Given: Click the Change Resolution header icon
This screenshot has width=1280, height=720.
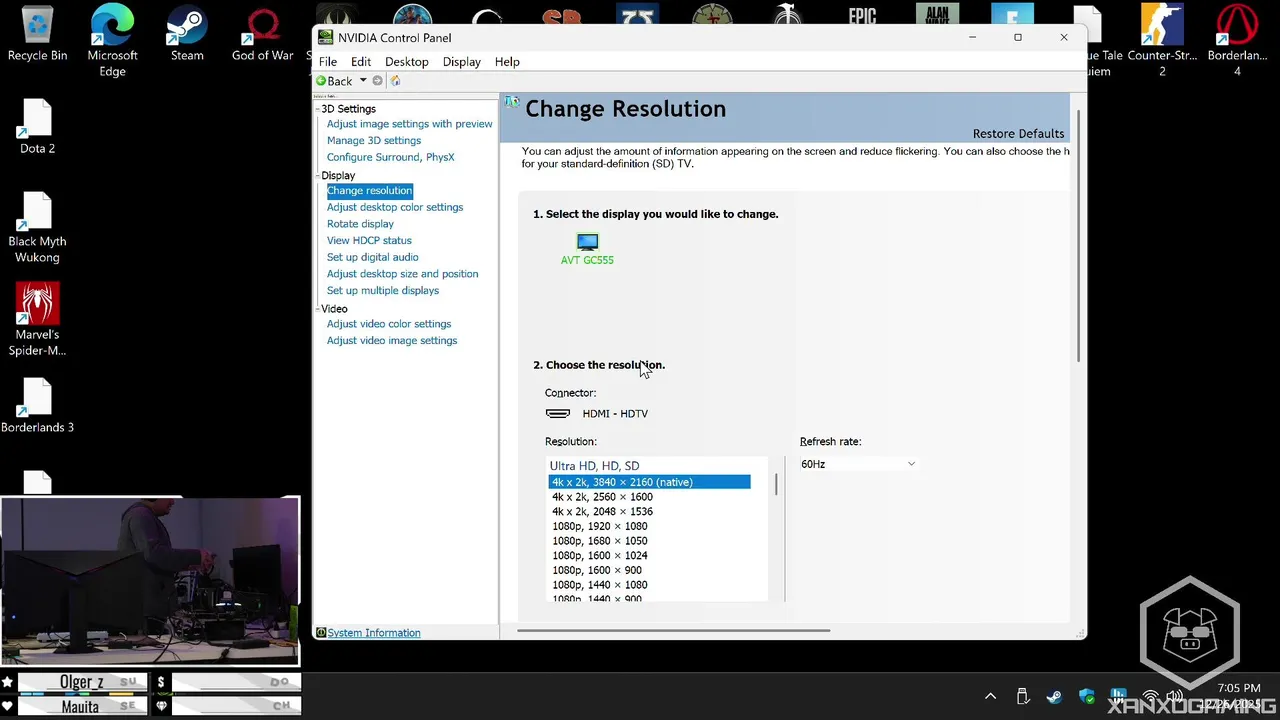Looking at the screenshot, I should (512, 102).
